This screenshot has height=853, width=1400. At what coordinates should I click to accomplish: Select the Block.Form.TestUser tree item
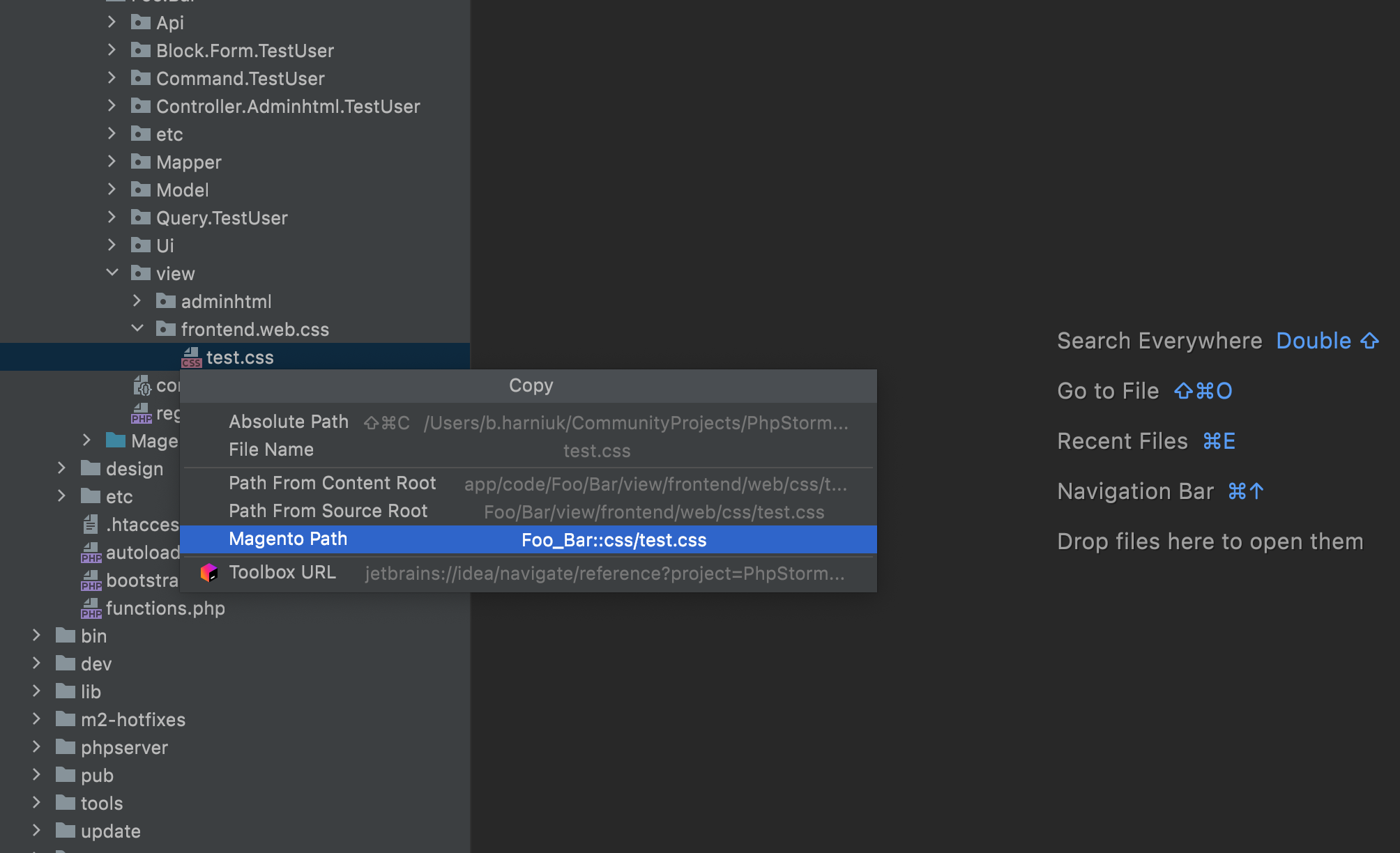245,51
